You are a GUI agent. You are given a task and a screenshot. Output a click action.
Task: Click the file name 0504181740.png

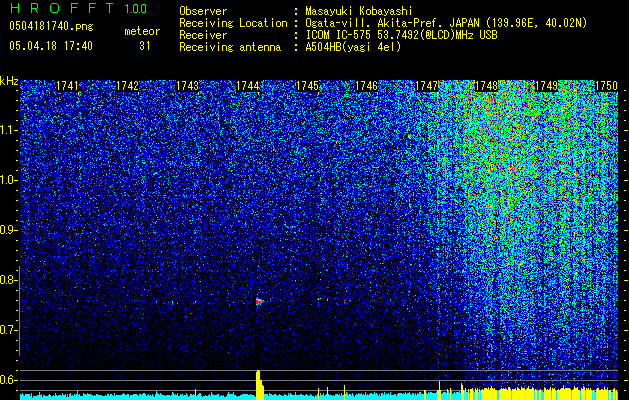tap(51, 26)
